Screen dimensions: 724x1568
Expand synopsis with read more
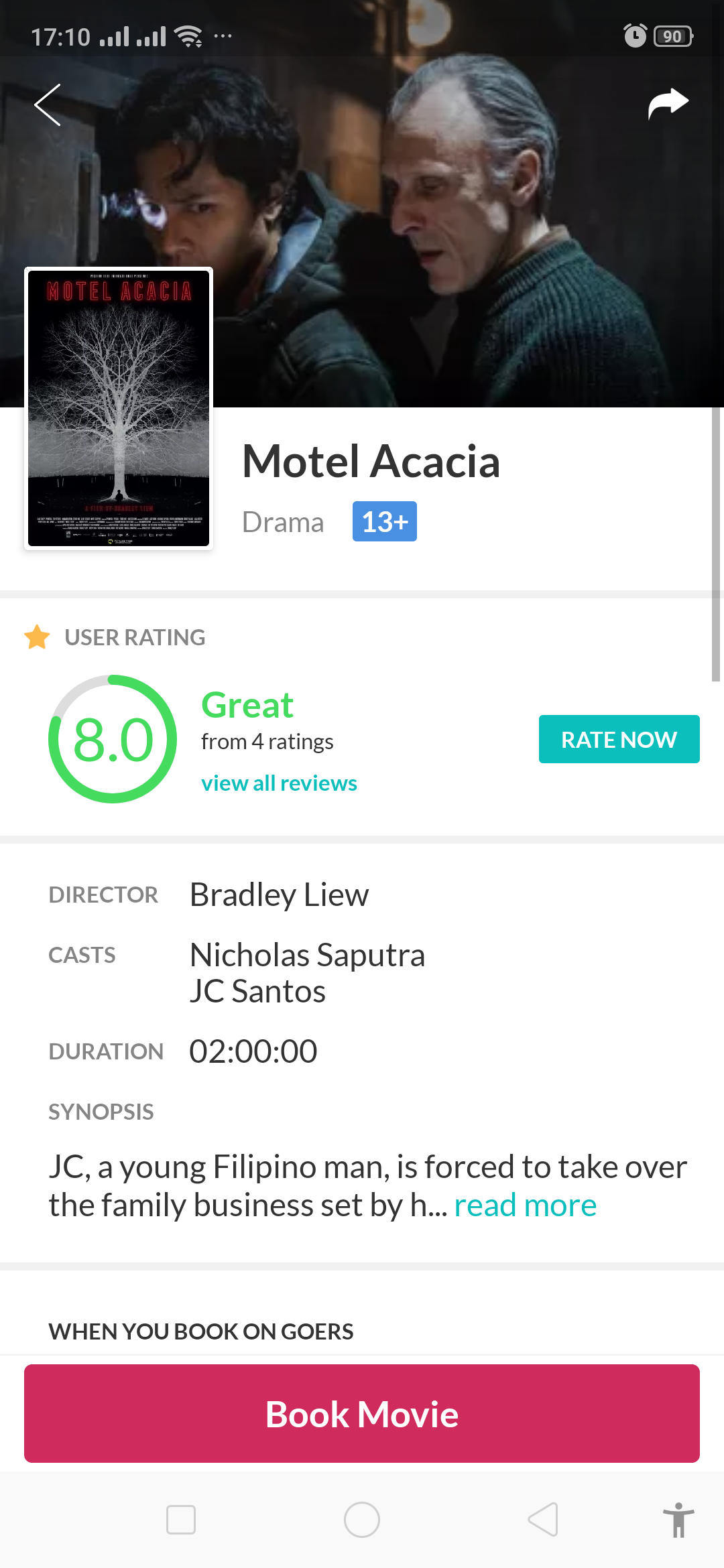click(x=525, y=1205)
